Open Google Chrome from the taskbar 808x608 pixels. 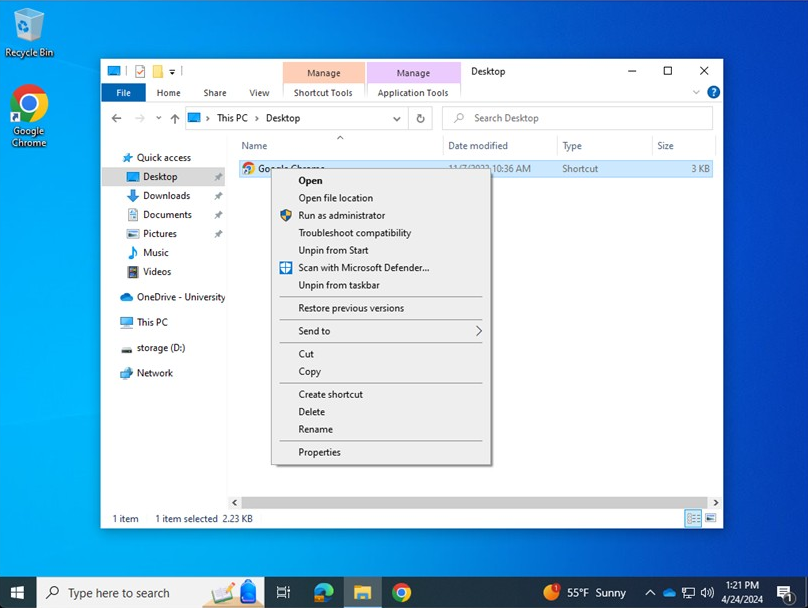[x=401, y=593]
